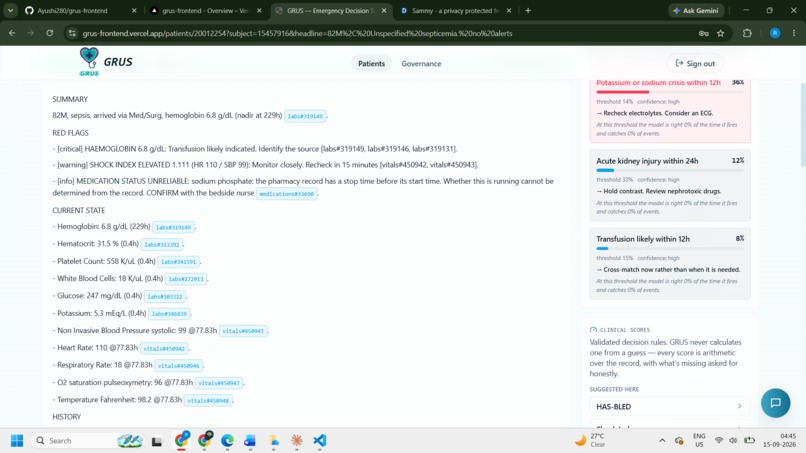Open labs#341591 tag beside Platelet Count
This screenshot has height=453, width=806.
tap(178, 262)
